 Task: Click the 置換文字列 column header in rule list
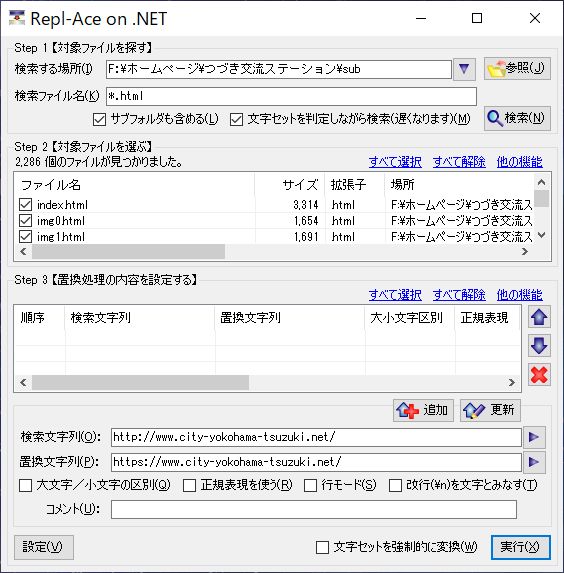click(289, 318)
